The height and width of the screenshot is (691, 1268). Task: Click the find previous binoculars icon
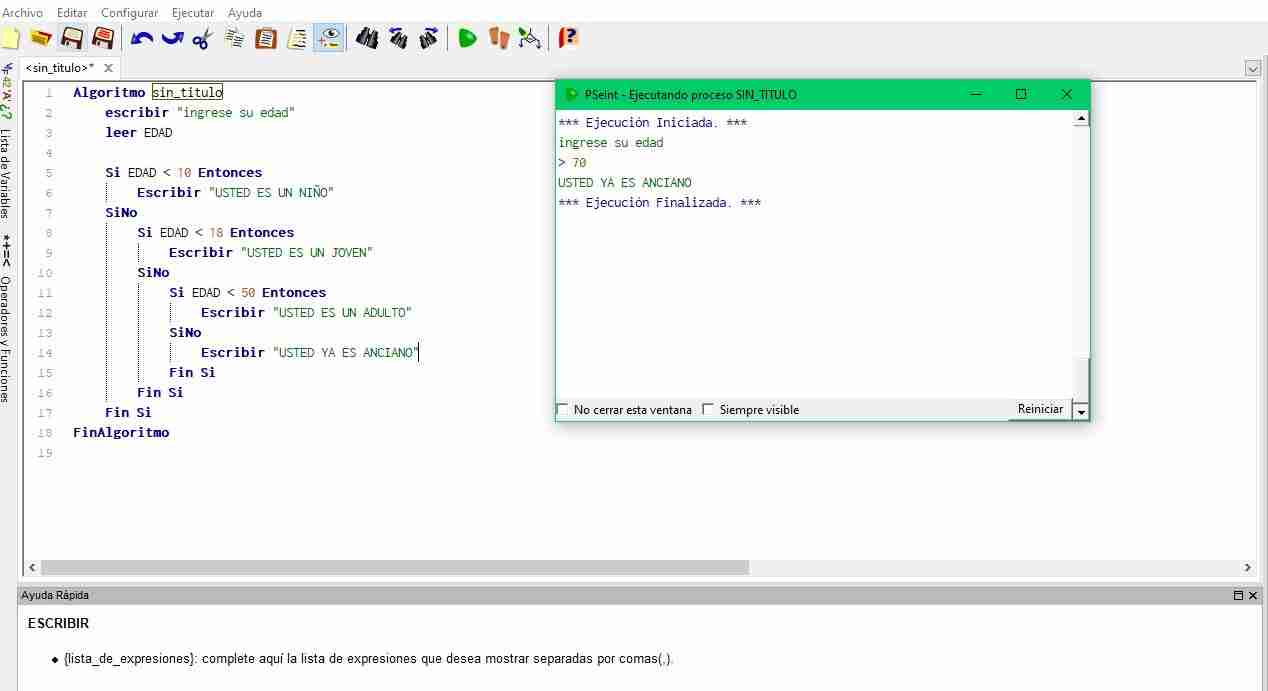click(398, 38)
